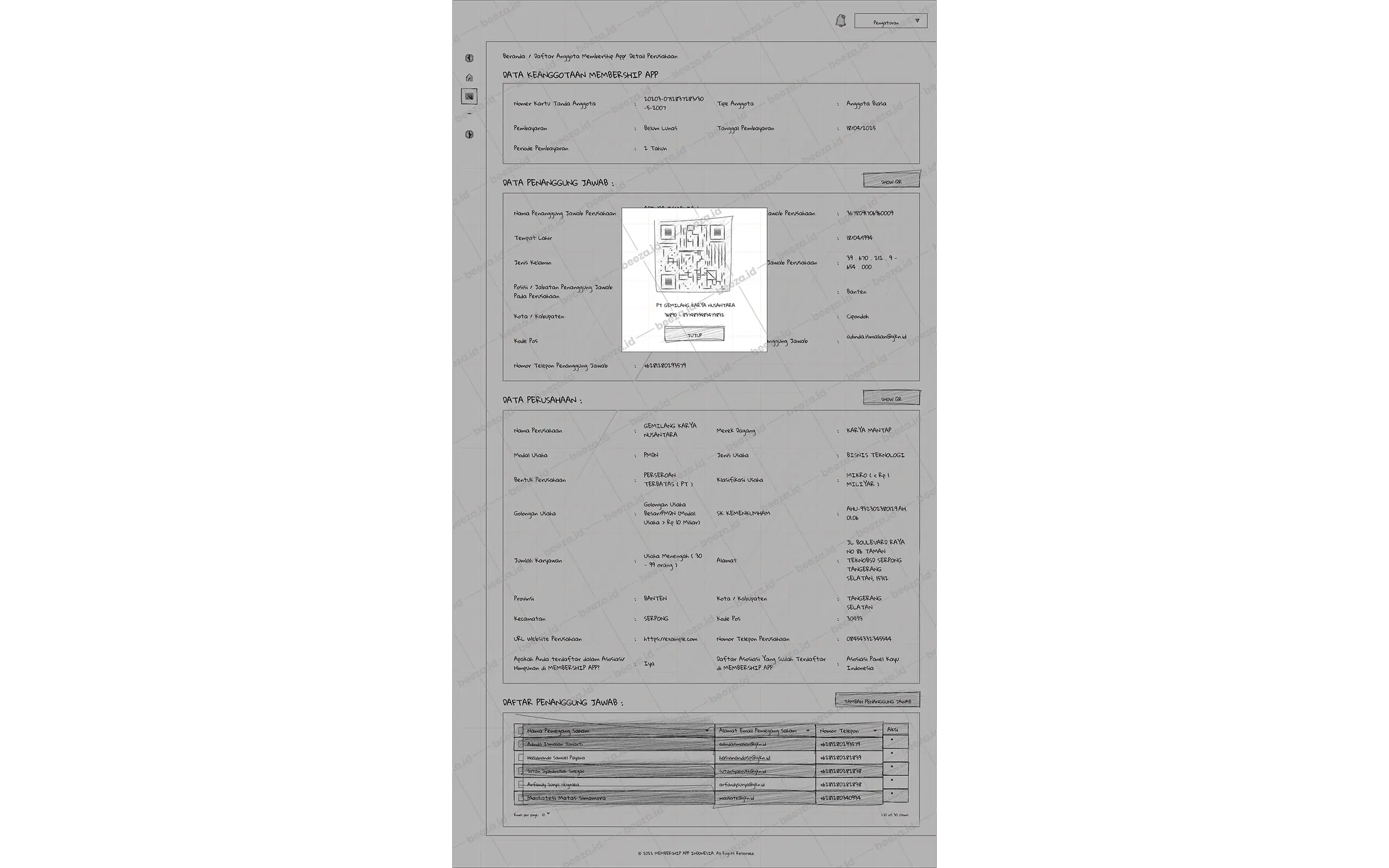Open Daftar Anggota Membership App breadcrumb
Image resolution: width=1389 pixels, height=868 pixels.
click(579, 56)
